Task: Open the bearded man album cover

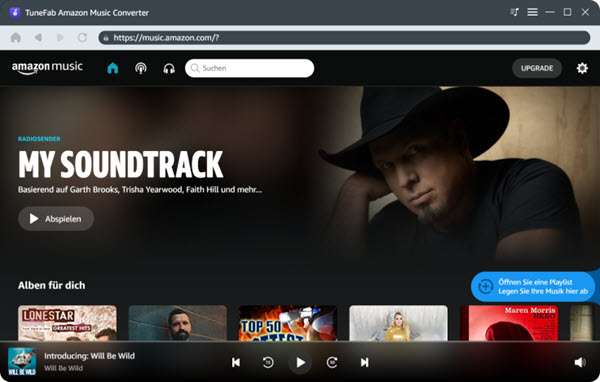Action: tap(178, 323)
